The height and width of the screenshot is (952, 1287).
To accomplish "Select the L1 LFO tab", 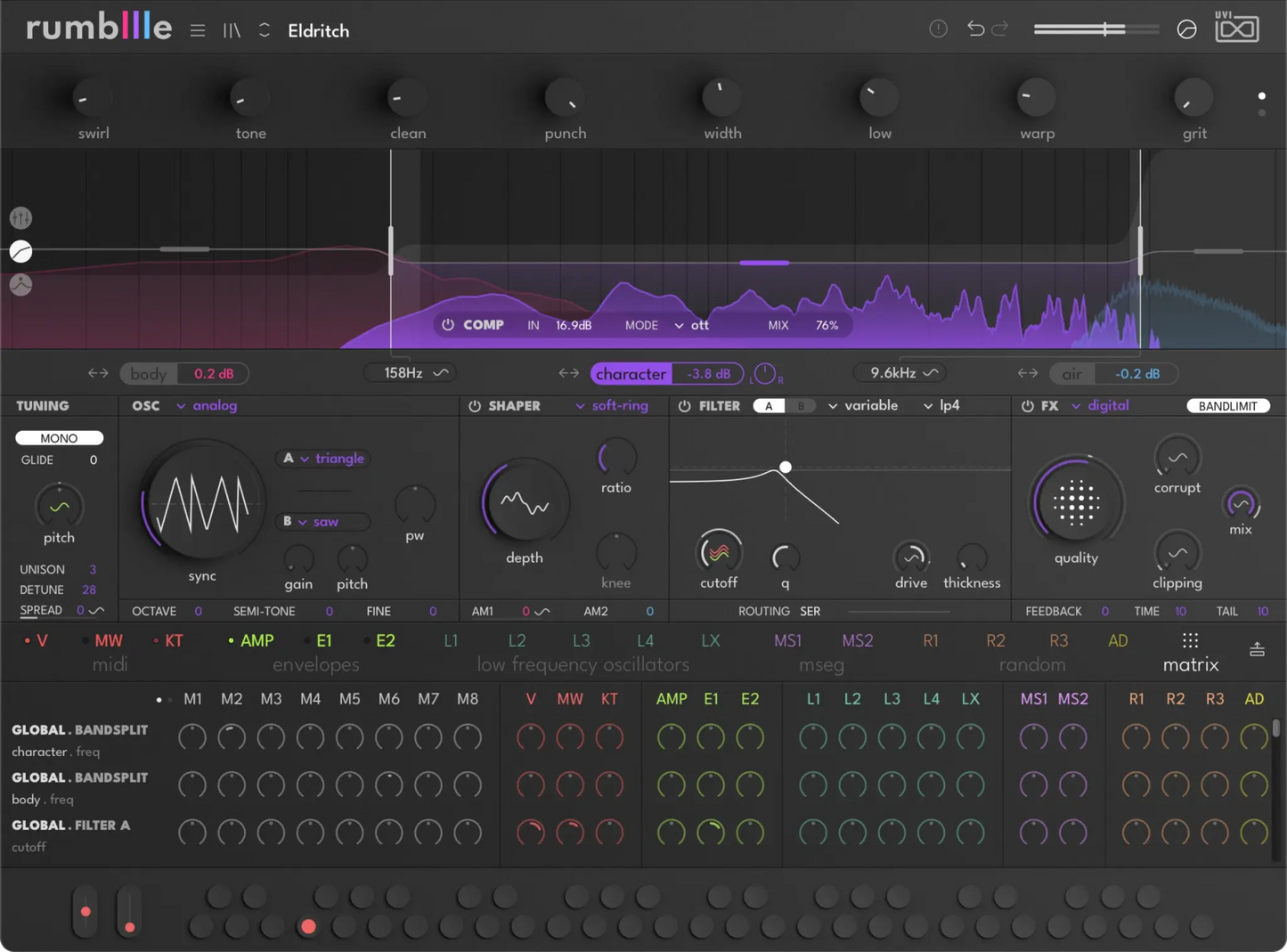I will [451, 640].
